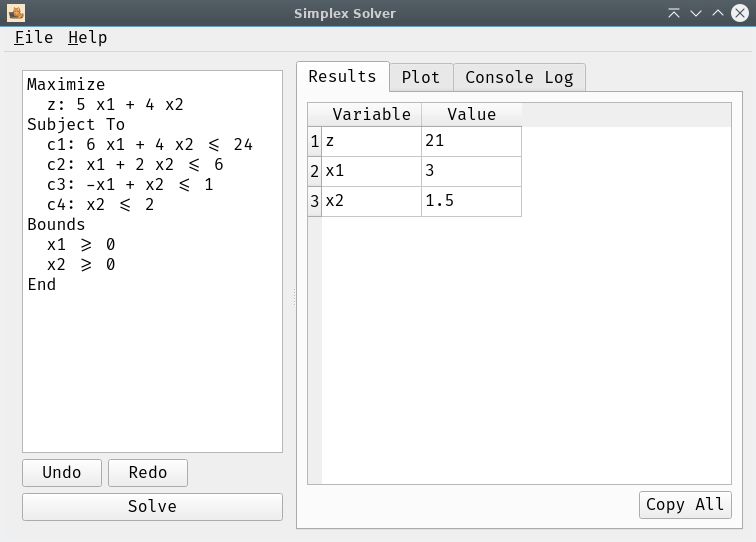
Task: Close the Simplex Solver window
Action: tap(740, 13)
